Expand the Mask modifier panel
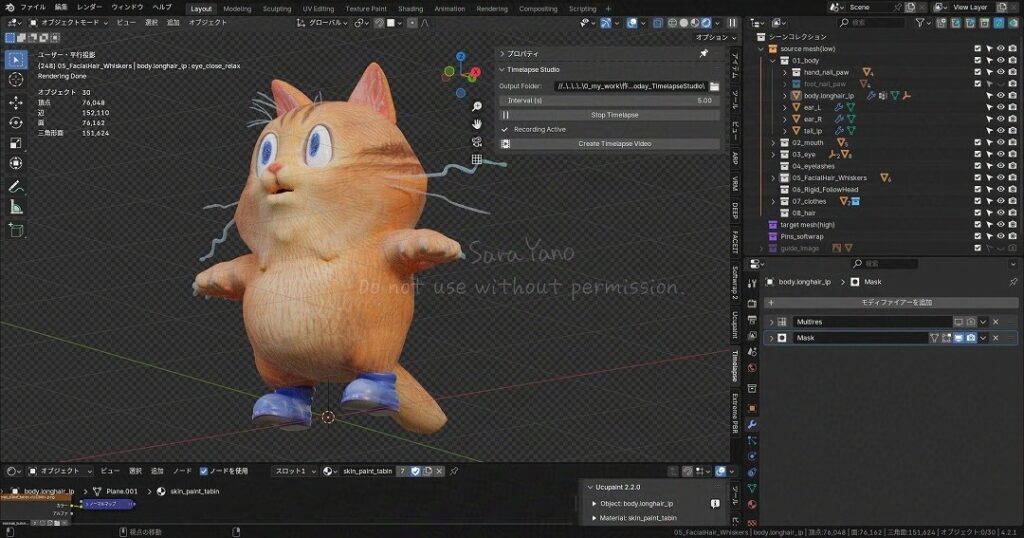The height and width of the screenshot is (538, 1024). pyautogui.click(x=771, y=338)
